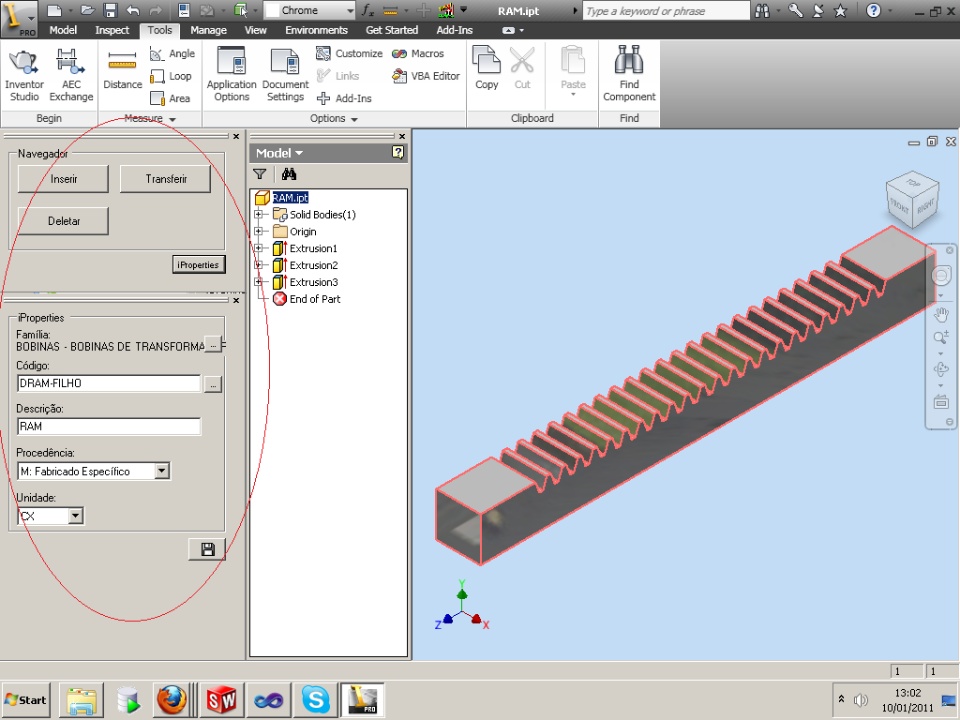Open Document Settings
This screenshot has height=720, width=960.
pyautogui.click(x=285, y=75)
